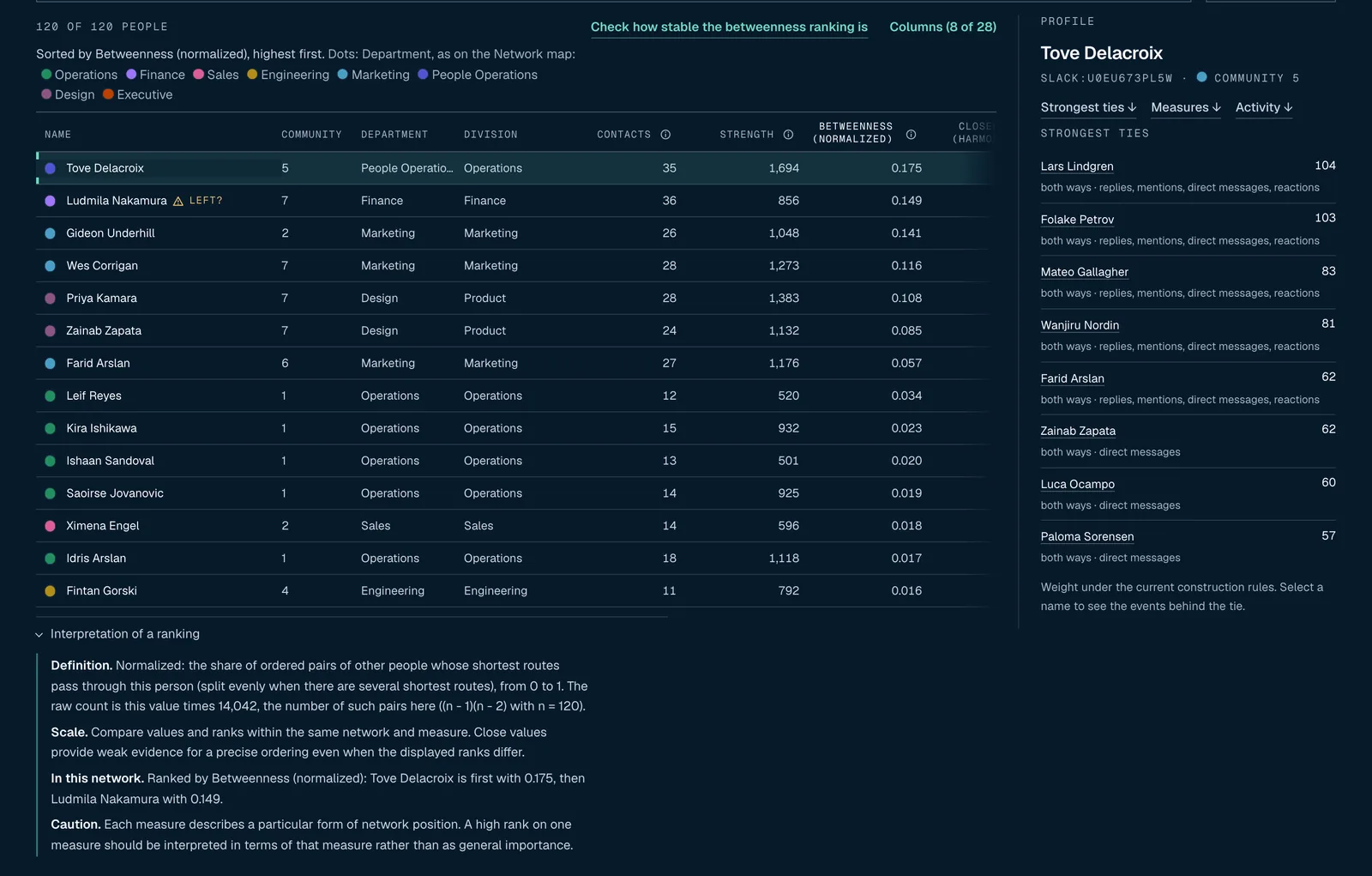Open info icon beside Contacts column
The height and width of the screenshot is (876, 1372).
point(665,135)
